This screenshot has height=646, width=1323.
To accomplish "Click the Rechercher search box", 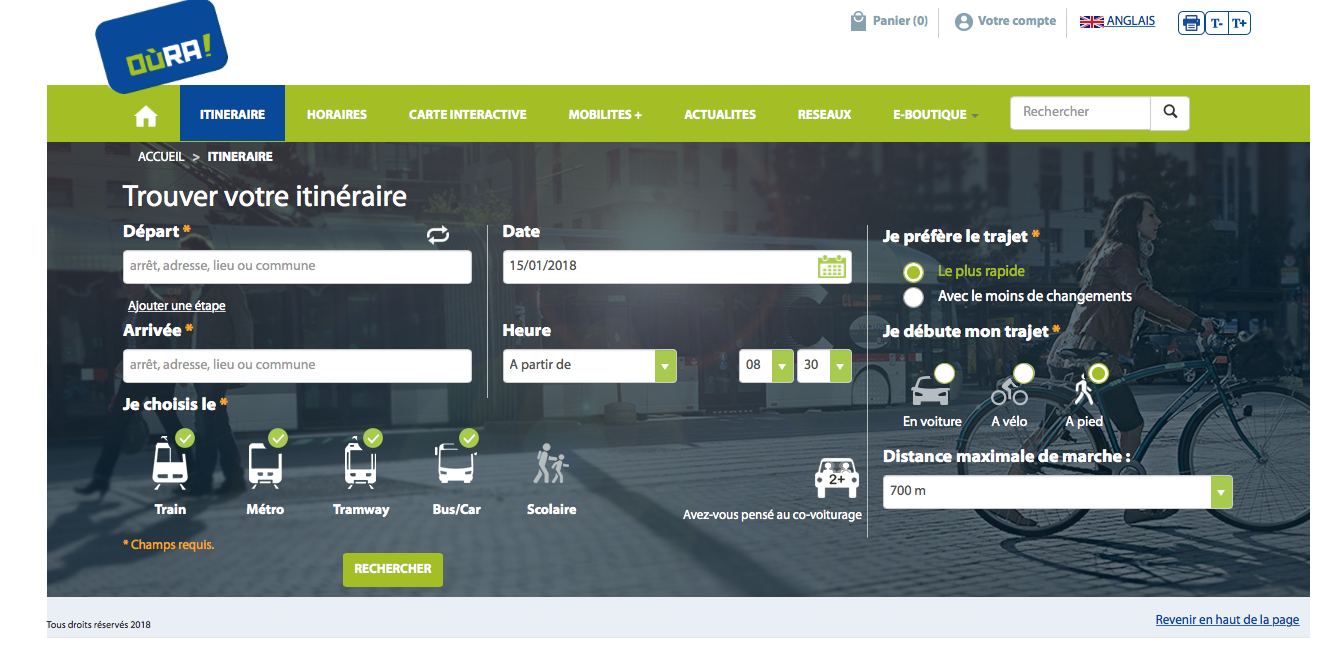I will 1080,113.
